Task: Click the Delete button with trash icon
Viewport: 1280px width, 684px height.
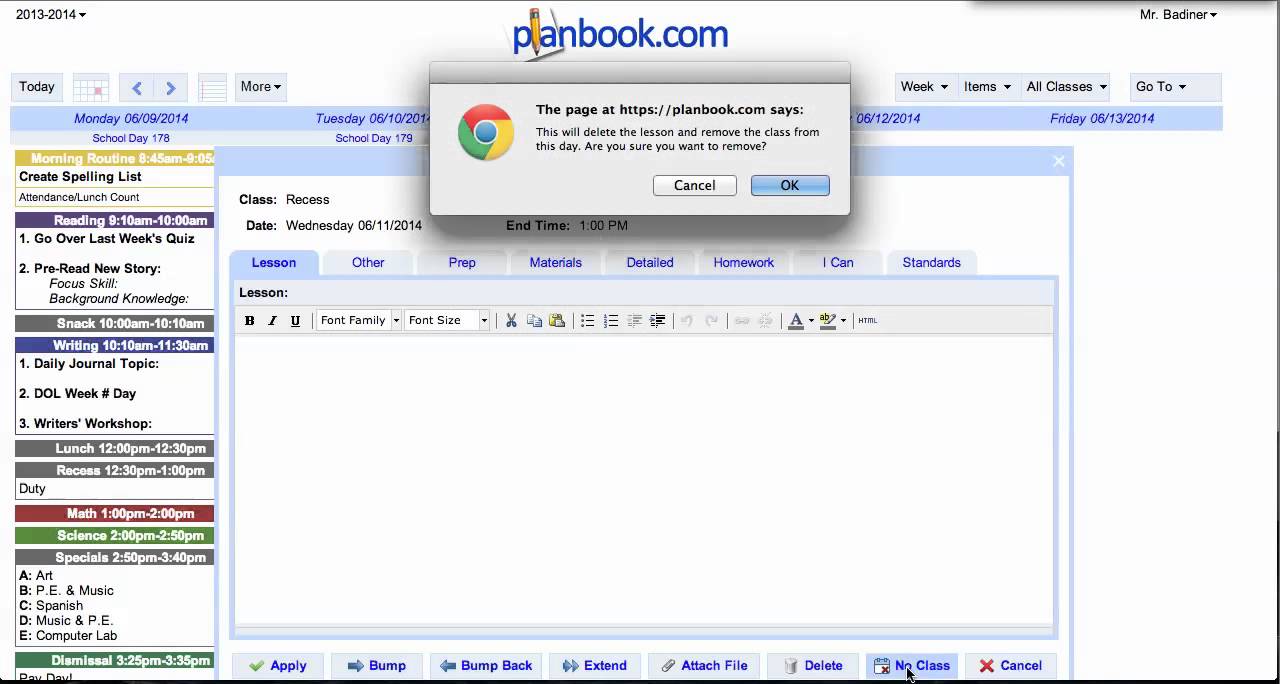Action: (812, 666)
